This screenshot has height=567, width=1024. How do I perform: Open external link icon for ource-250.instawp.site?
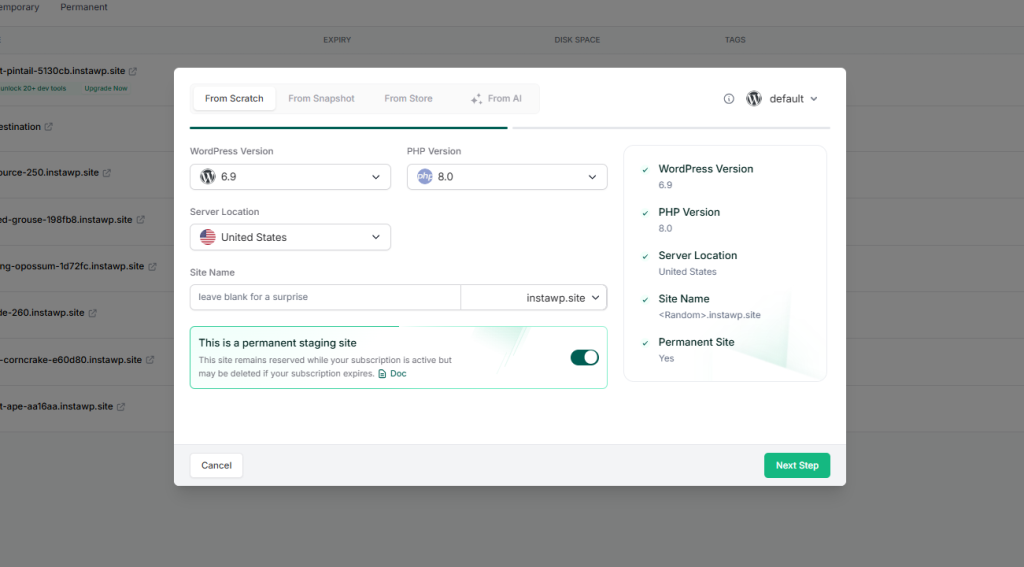[x=106, y=173]
